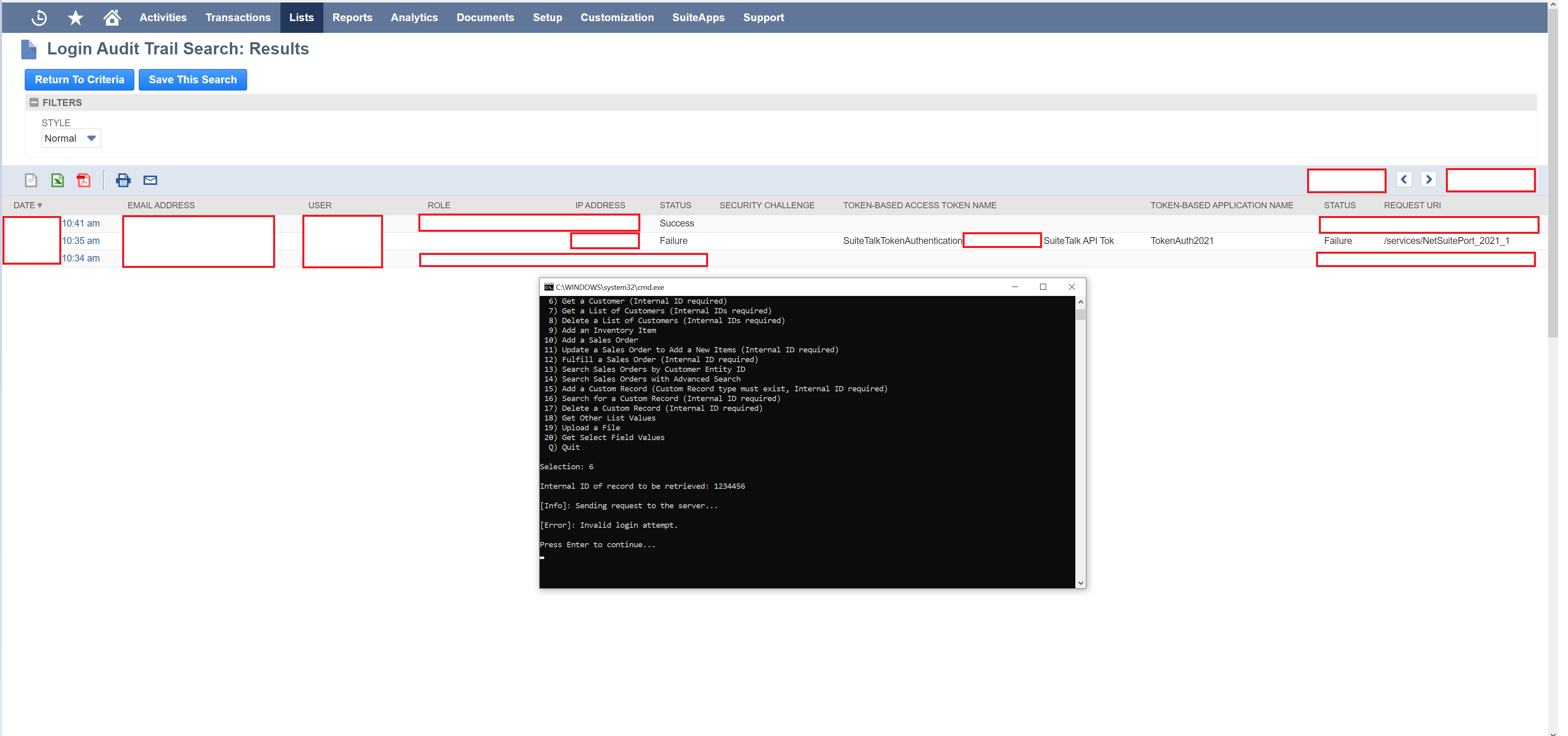Image resolution: width=1568 pixels, height=736 pixels.
Task: Go to next page of results
Action: tap(1428, 179)
